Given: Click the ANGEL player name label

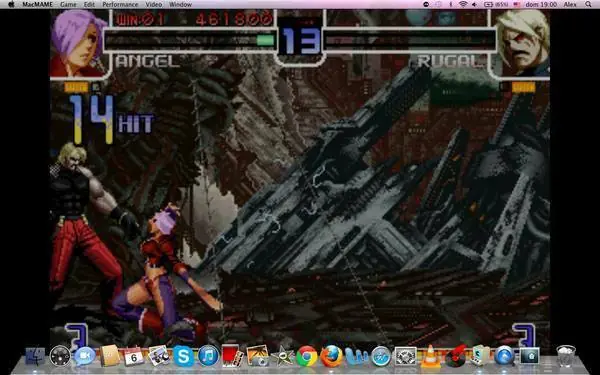Looking at the screenshot, I should (x=148, y=62).
